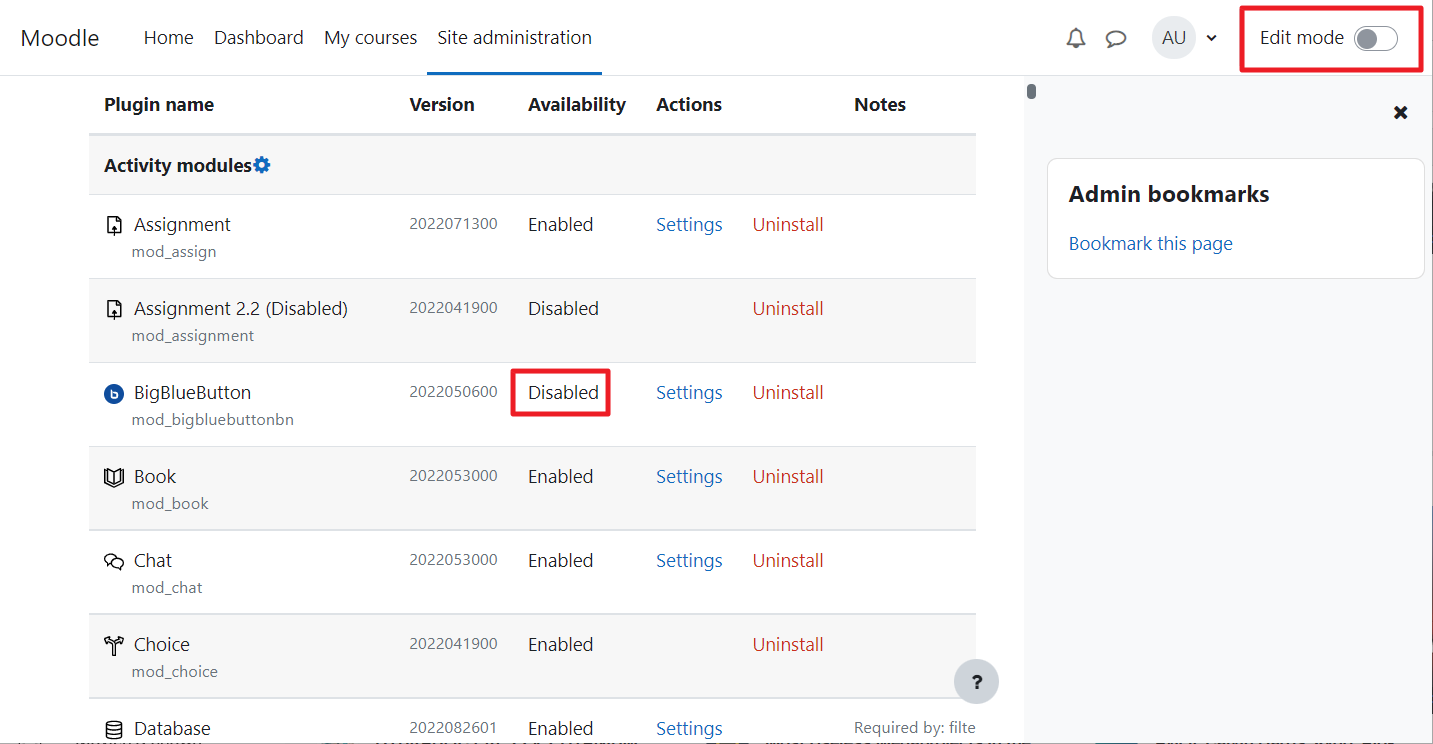Click the Assignment module icon
This screenshot has width=1433, height=744.
pyautogui.click(x=114, y=225)
